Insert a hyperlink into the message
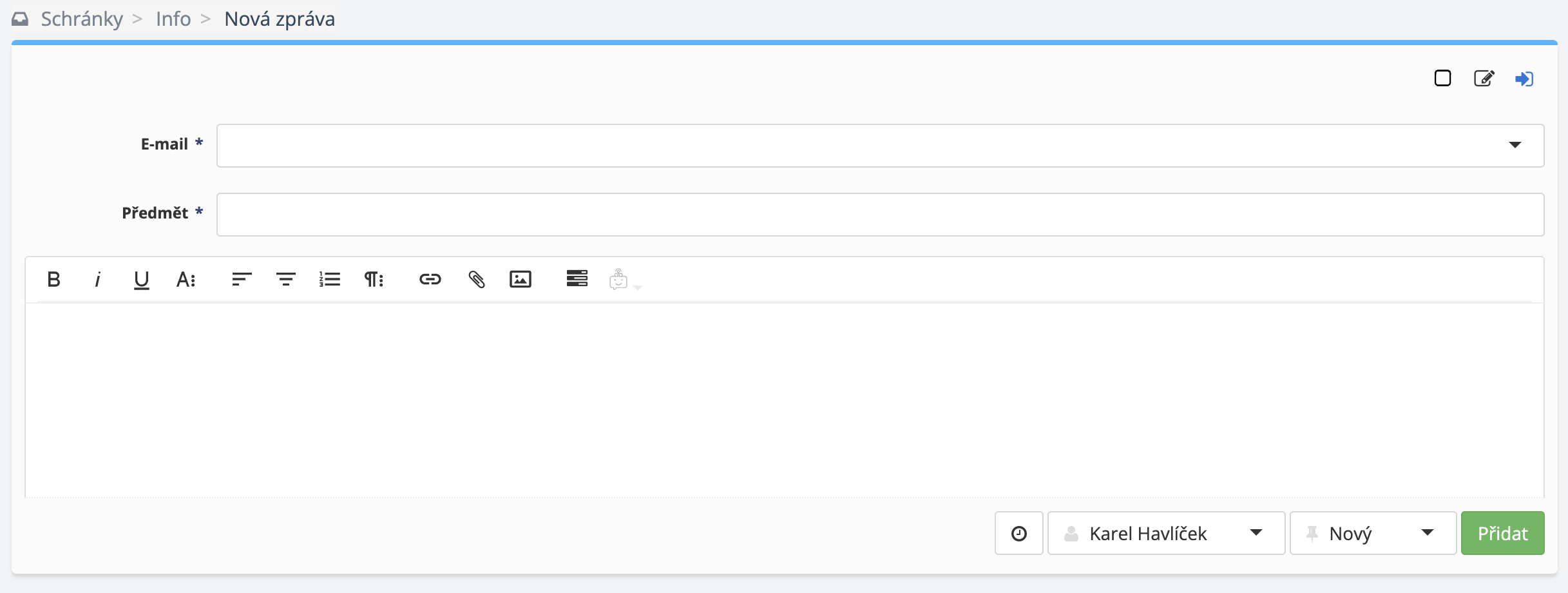 tap(430, 279)
